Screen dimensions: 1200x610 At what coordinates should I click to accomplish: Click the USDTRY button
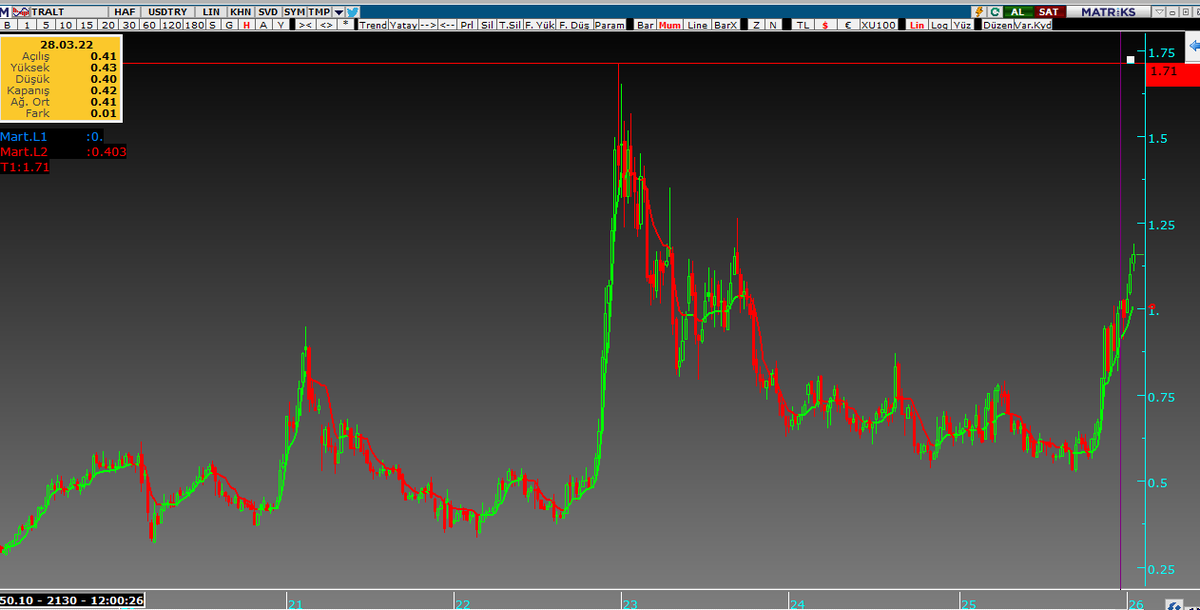click(167, 12)
